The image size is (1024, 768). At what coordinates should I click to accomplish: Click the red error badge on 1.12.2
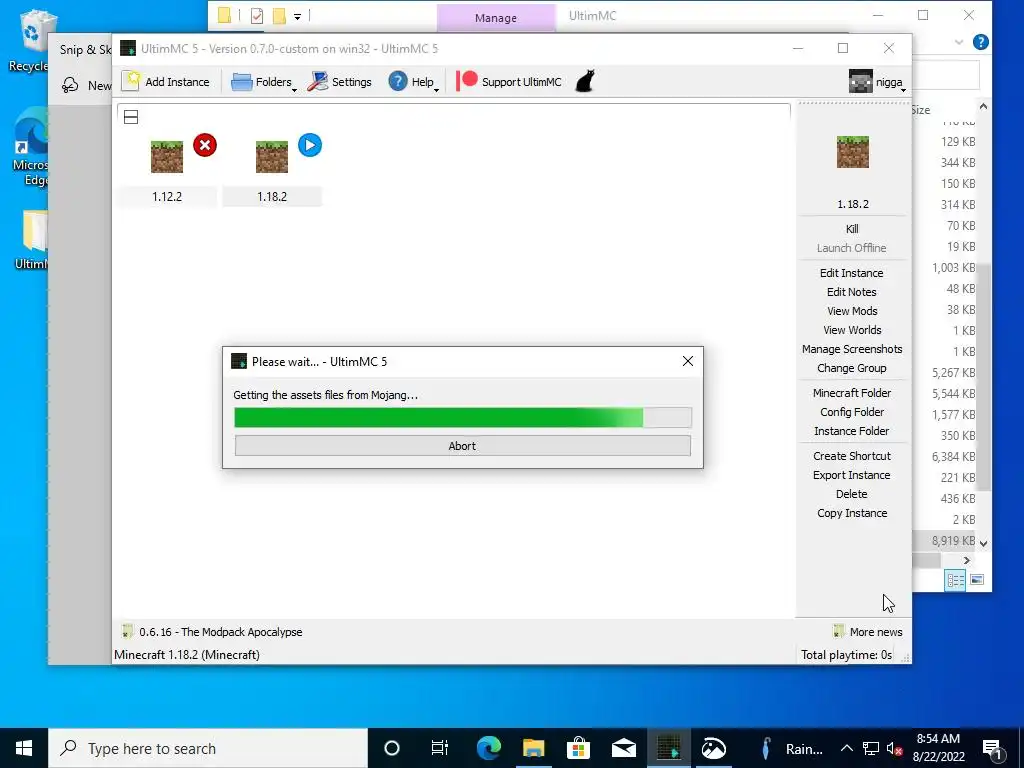point(205,145)
